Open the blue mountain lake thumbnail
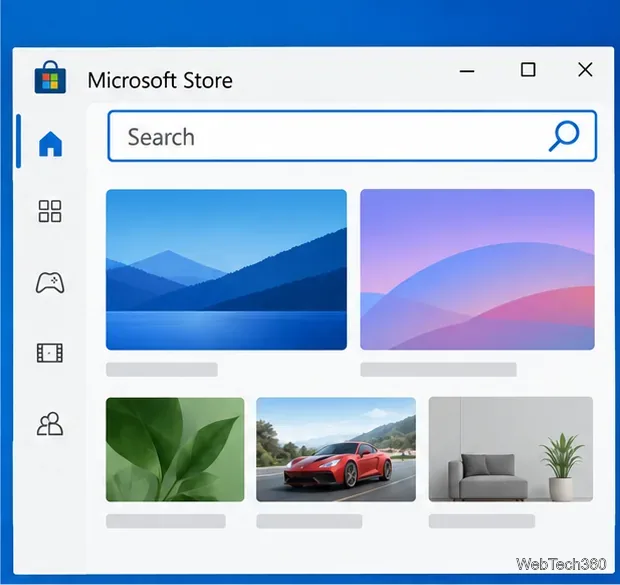This screenshot has width=620, height=585. point(226,270)
